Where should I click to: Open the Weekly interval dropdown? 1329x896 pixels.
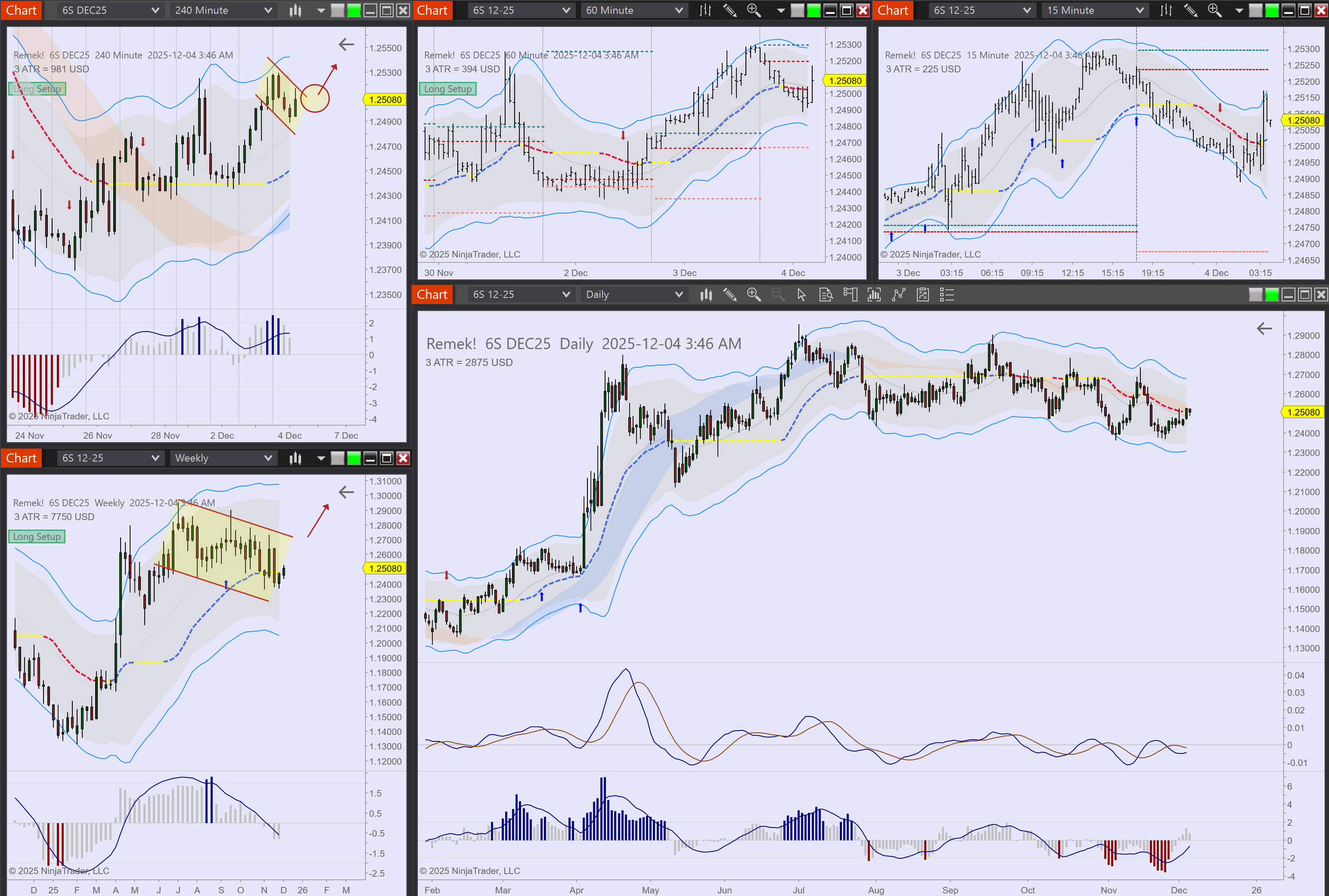pos(223,458)
